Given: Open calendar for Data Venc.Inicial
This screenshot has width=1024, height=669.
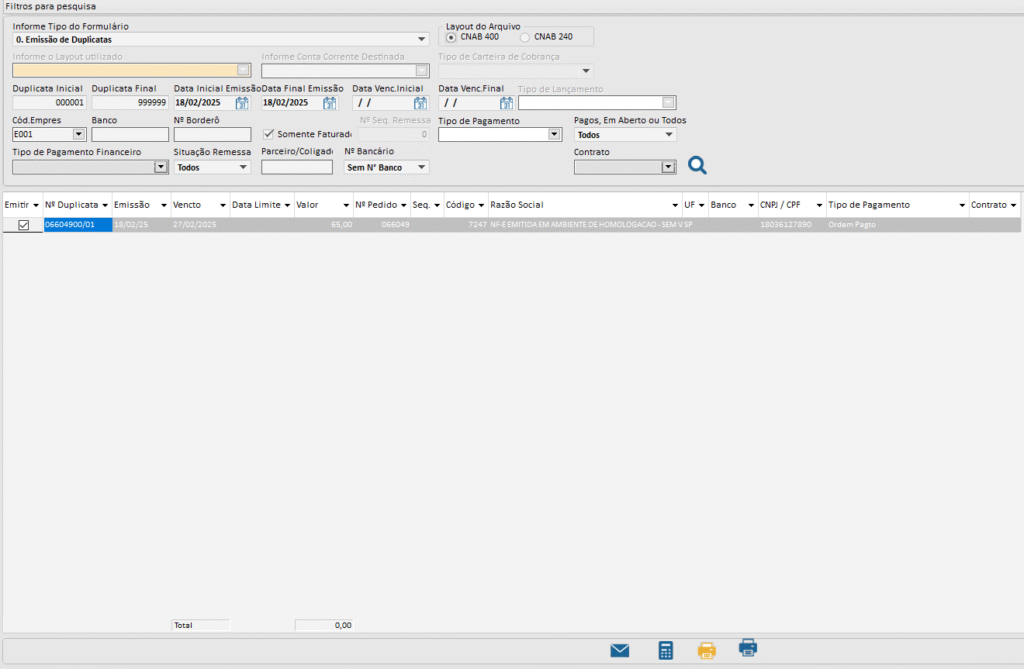Looking at the screenshot, I should click(x=420, y=103).
